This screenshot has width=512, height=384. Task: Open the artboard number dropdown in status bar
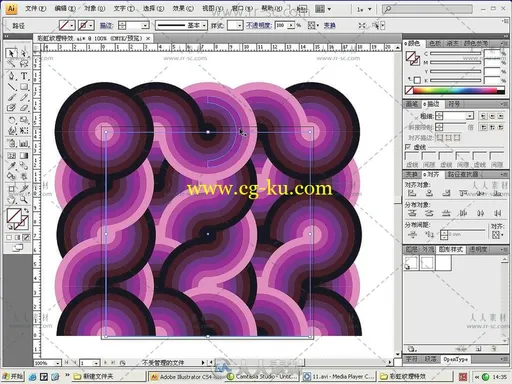click(x=96, y=363)
